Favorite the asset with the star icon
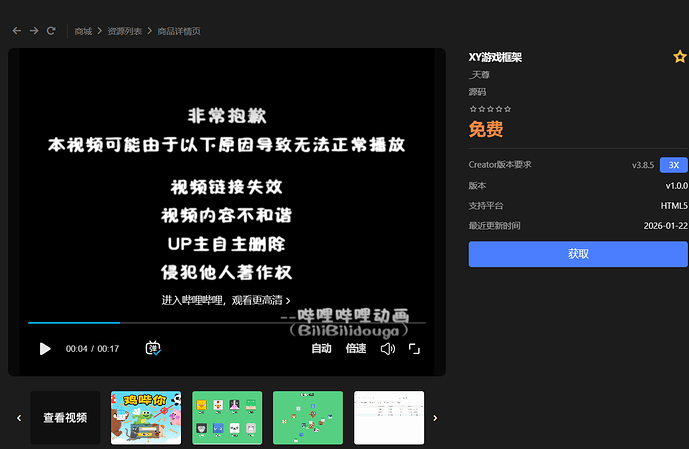This screenshot has height=449, width=689. (680, 57)
